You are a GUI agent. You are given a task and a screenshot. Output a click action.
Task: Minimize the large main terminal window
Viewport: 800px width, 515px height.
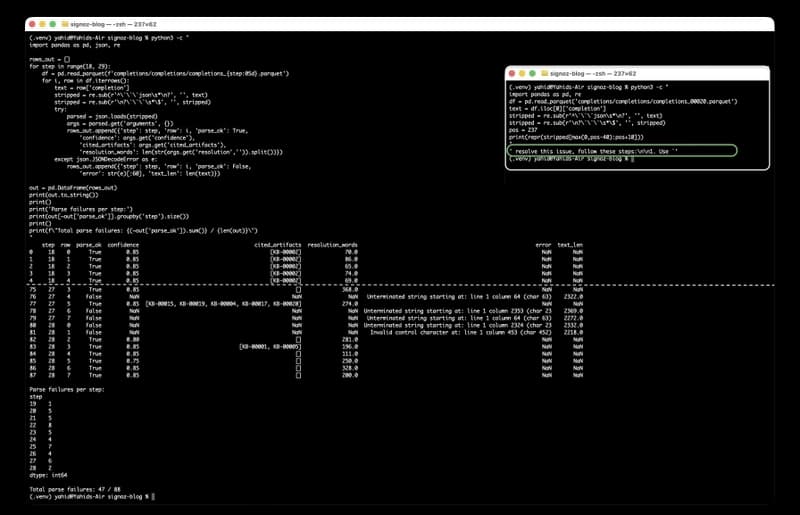point(42,24)
